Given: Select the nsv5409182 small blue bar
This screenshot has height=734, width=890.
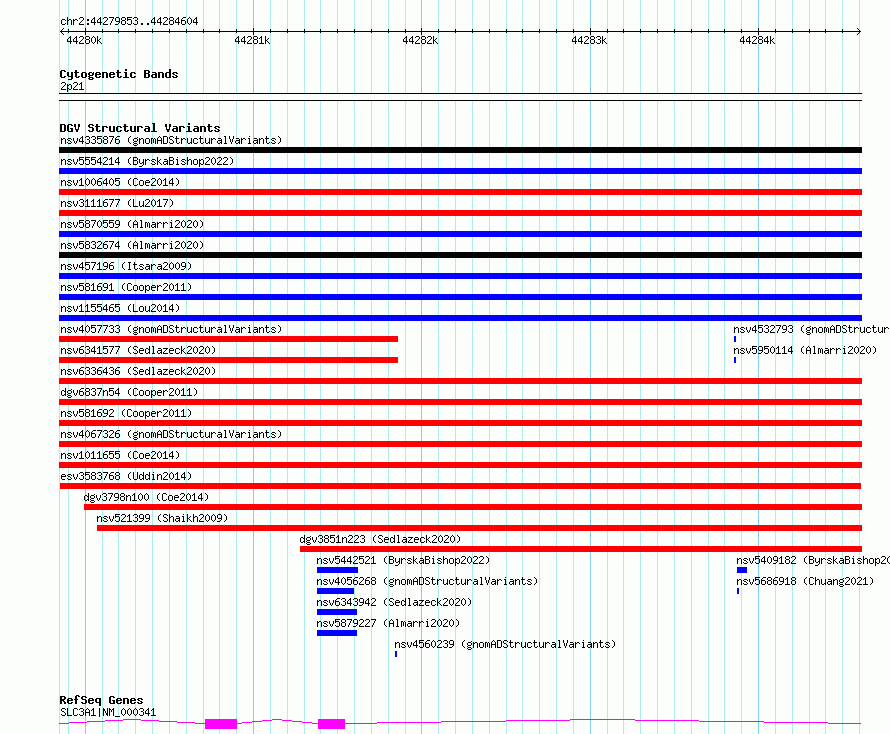Looking at the screenshot, I should tap(742, 570).
